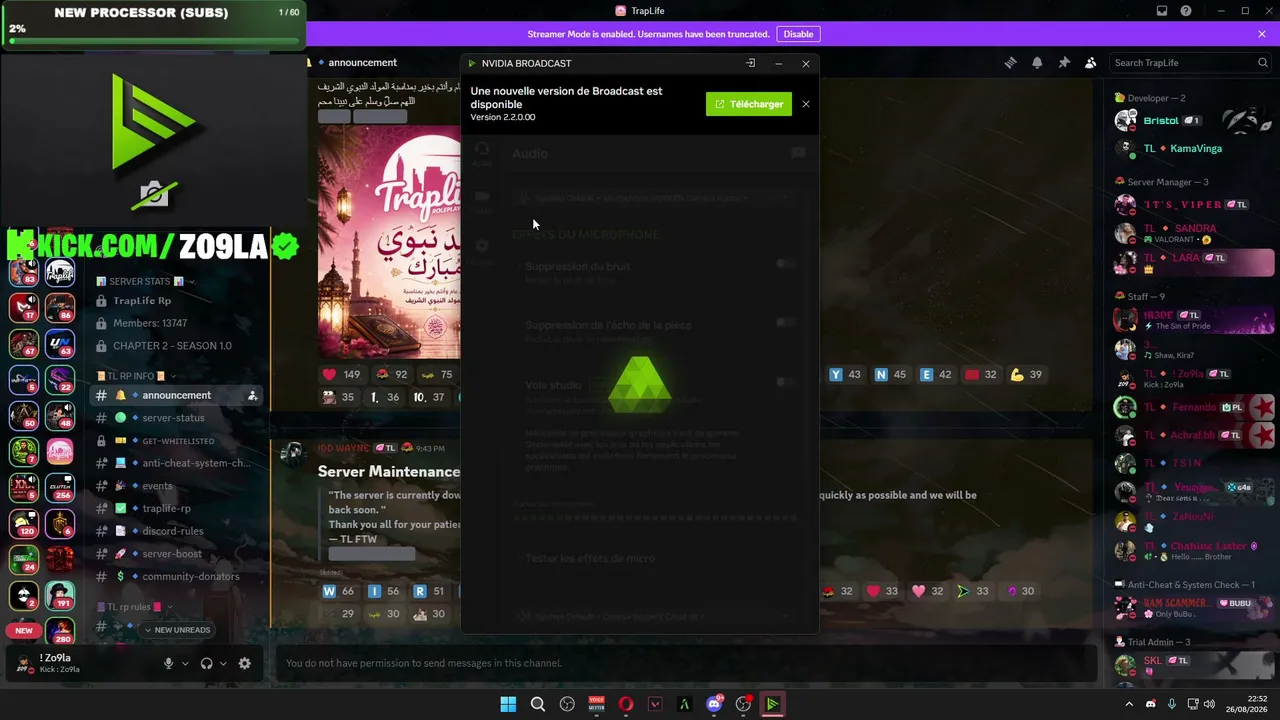
Task: Toggle the member list icon
Action: pyautogui.click(x=1091, y=63)
